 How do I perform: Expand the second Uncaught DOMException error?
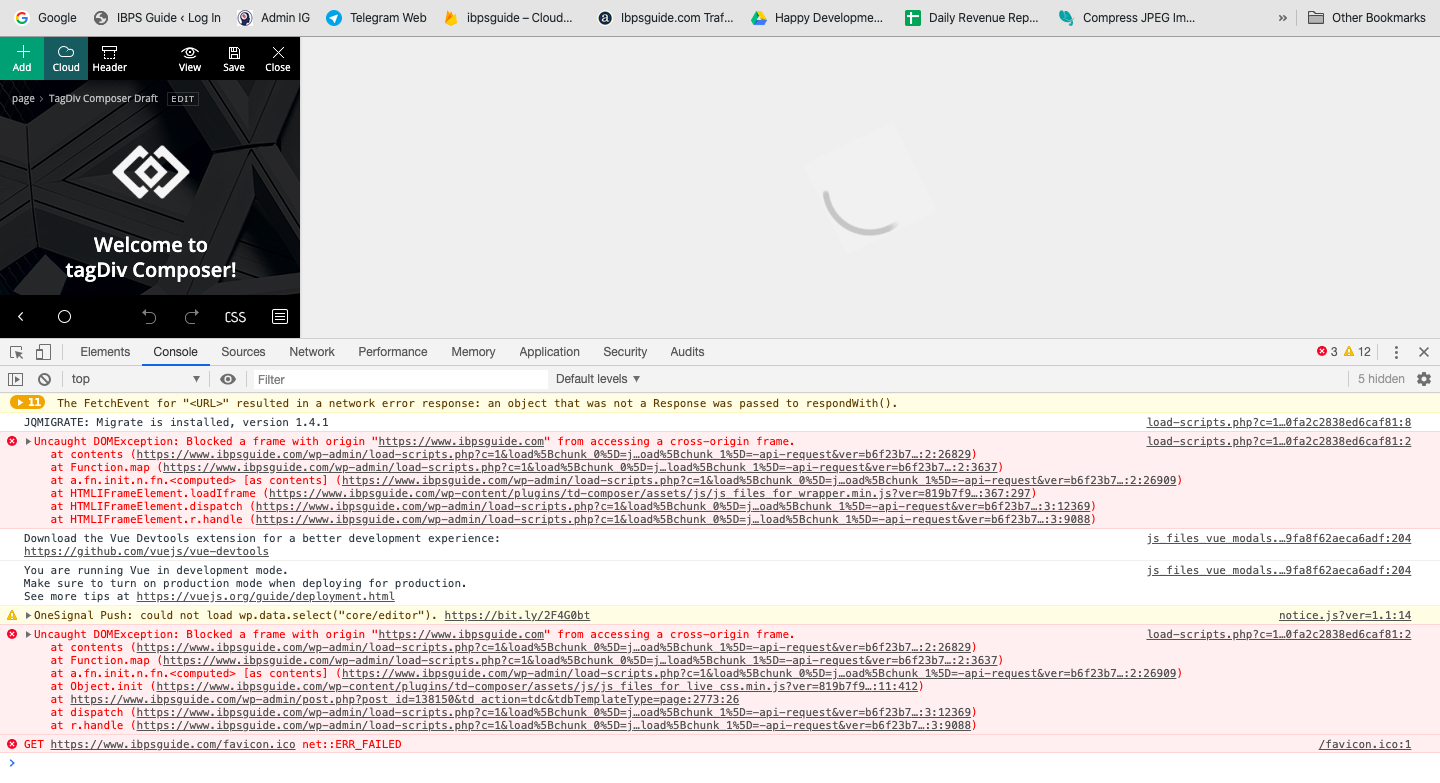click(29, 634)
